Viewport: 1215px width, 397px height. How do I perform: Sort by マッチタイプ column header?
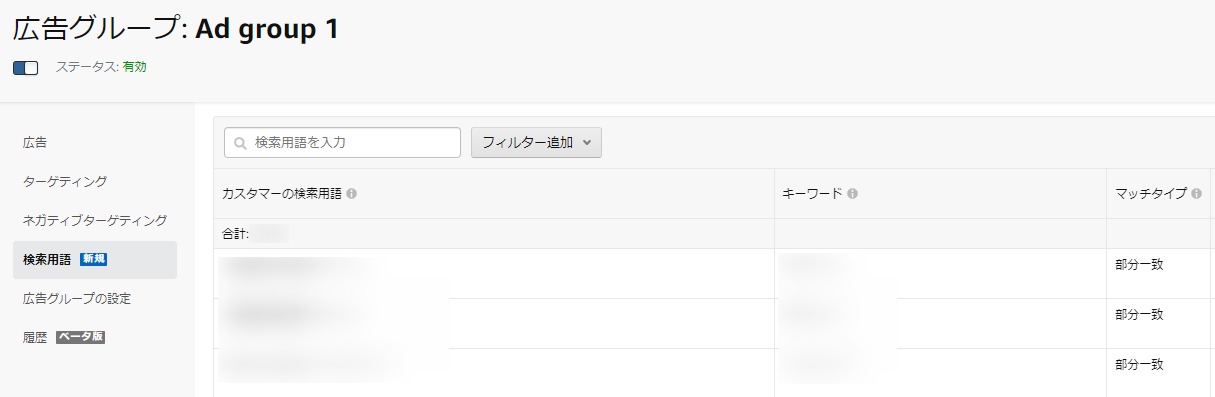pos(1150,194)
